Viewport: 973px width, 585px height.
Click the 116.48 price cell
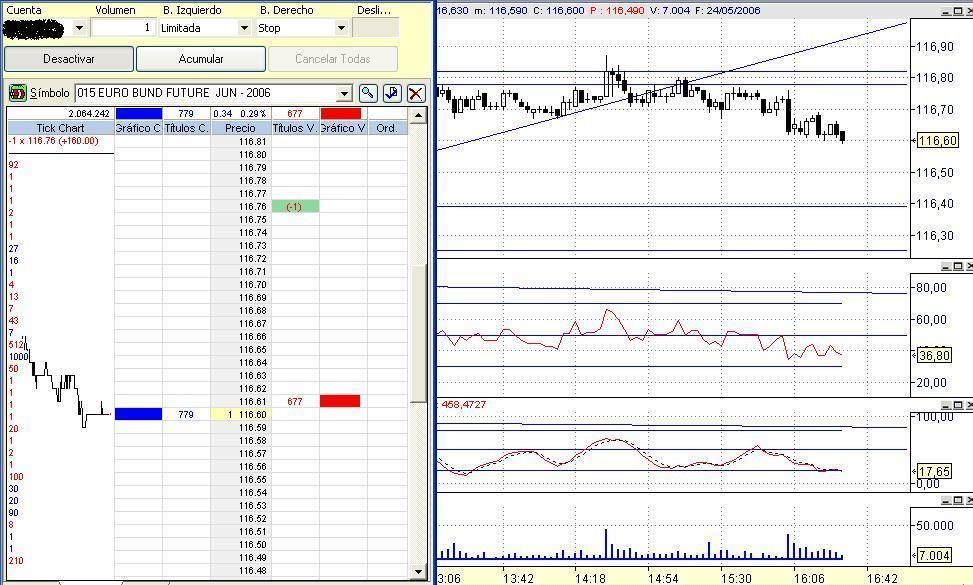point(241,571)
